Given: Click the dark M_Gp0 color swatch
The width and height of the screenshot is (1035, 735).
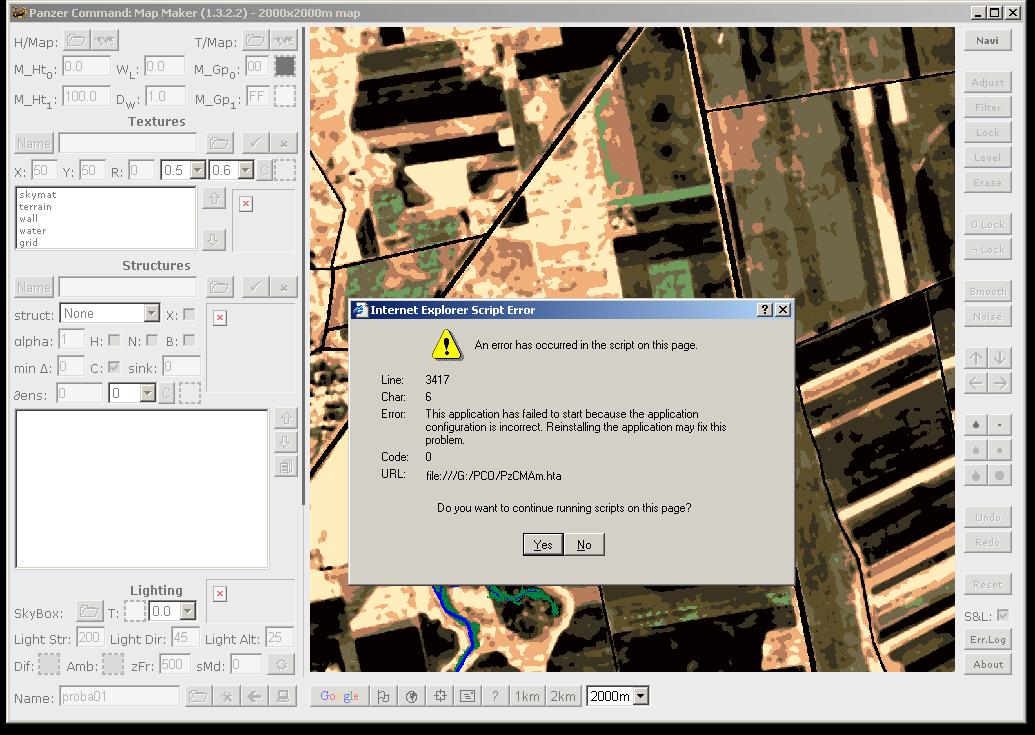Looking at the screenshot, I should [x=284, y=66].
